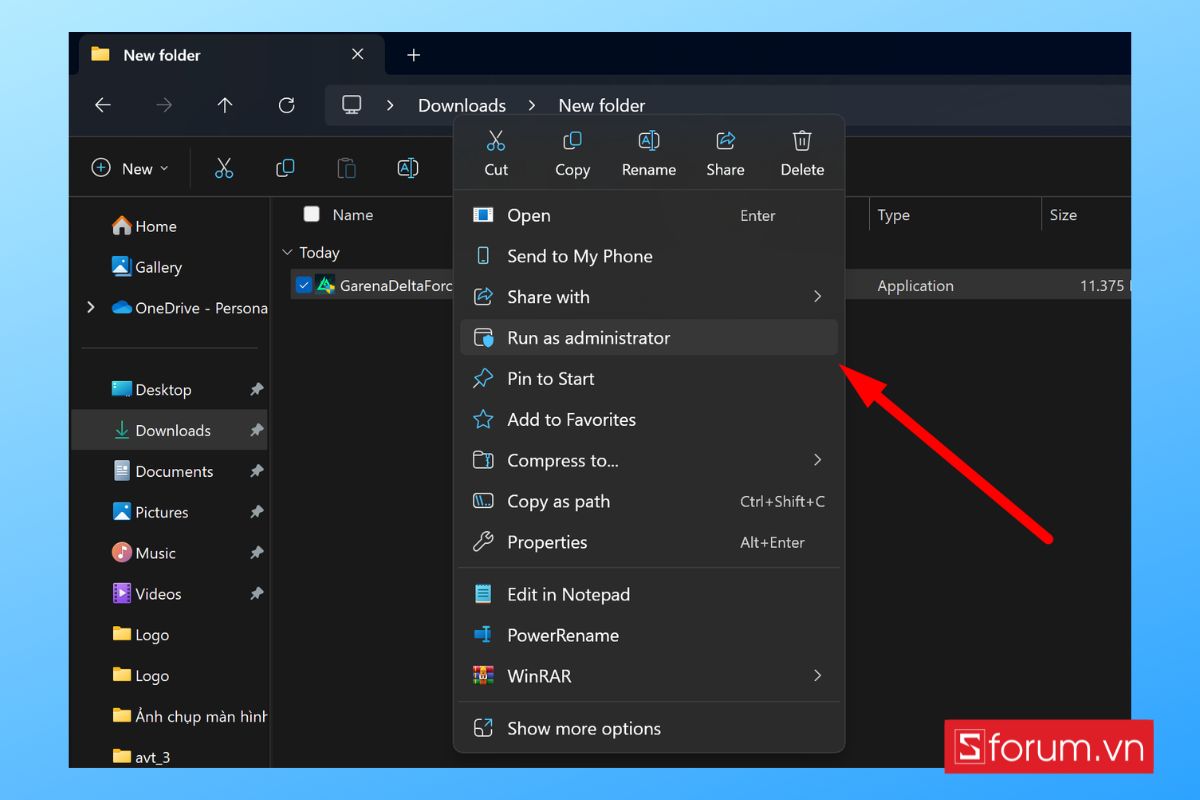Sort by the Type column header

click(x=894, y=215)
